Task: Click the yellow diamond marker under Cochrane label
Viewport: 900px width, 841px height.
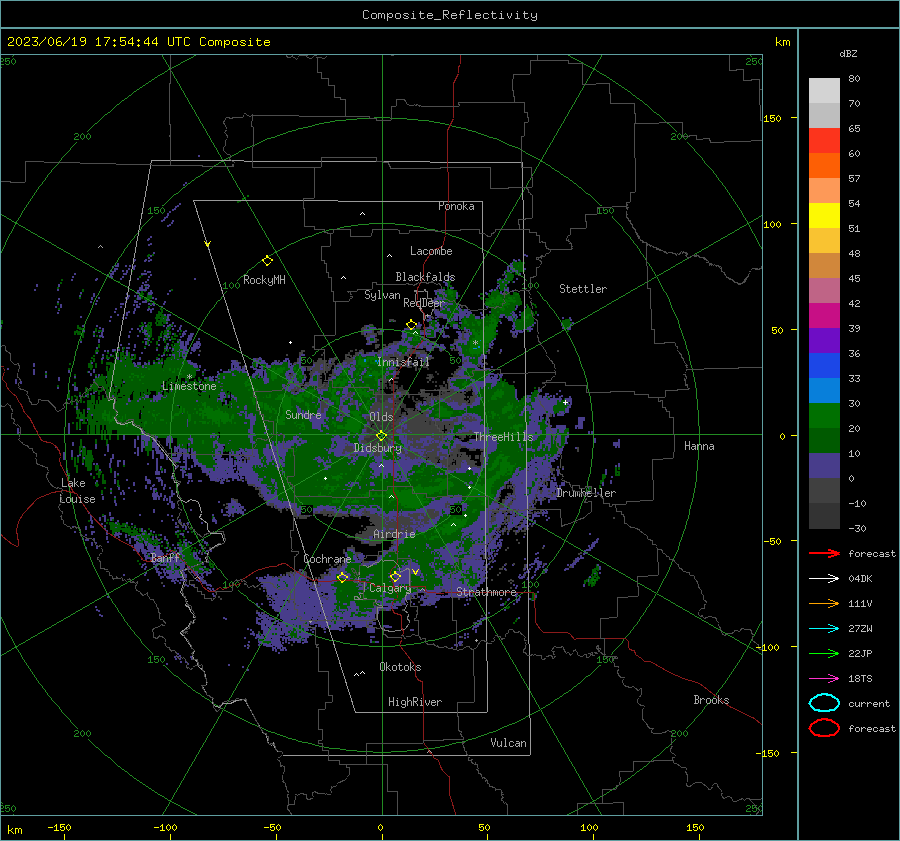Action: tap(342, 577)
